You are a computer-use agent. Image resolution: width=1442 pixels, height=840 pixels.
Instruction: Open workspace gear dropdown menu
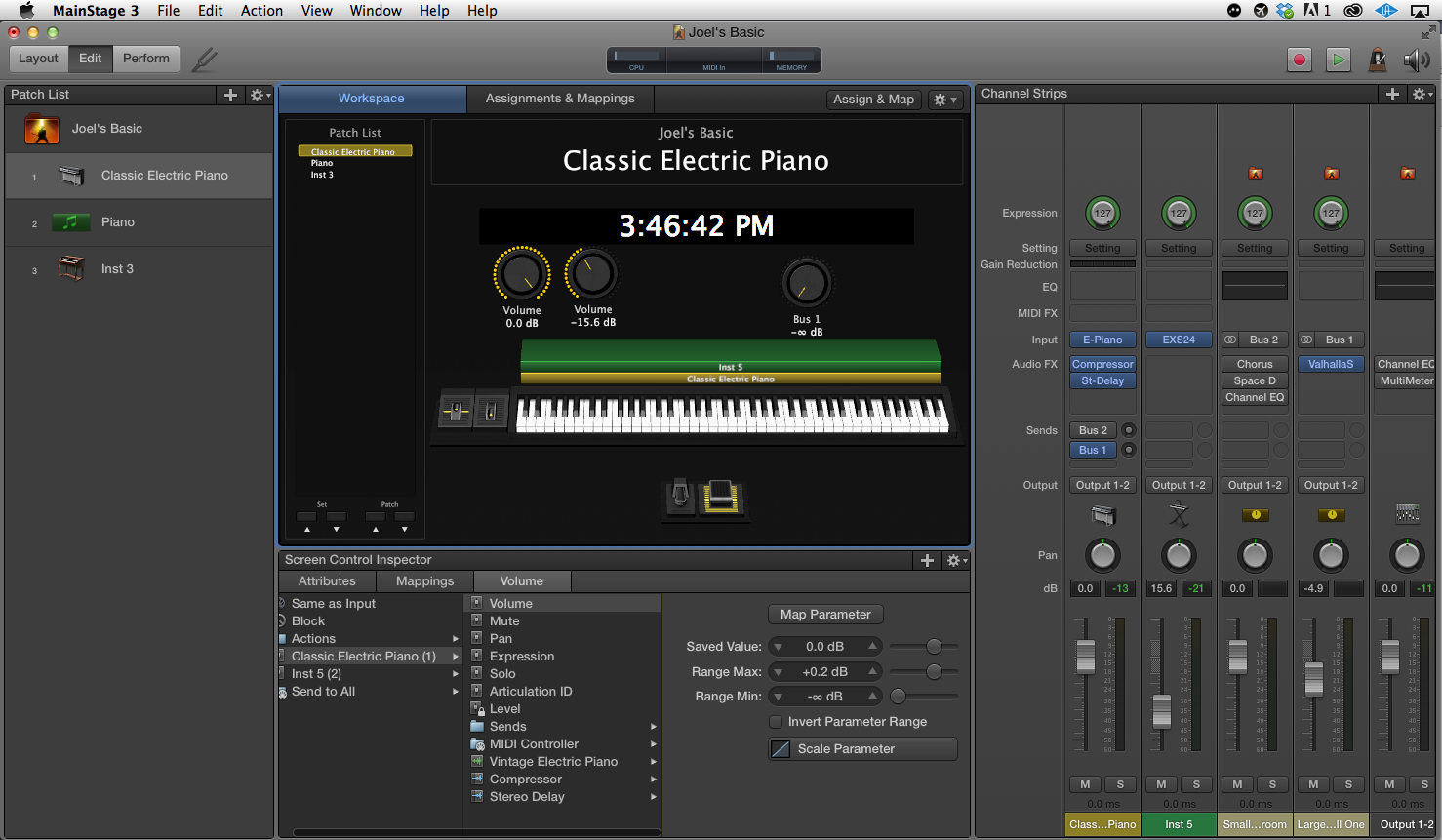click(x=943, y=100)
